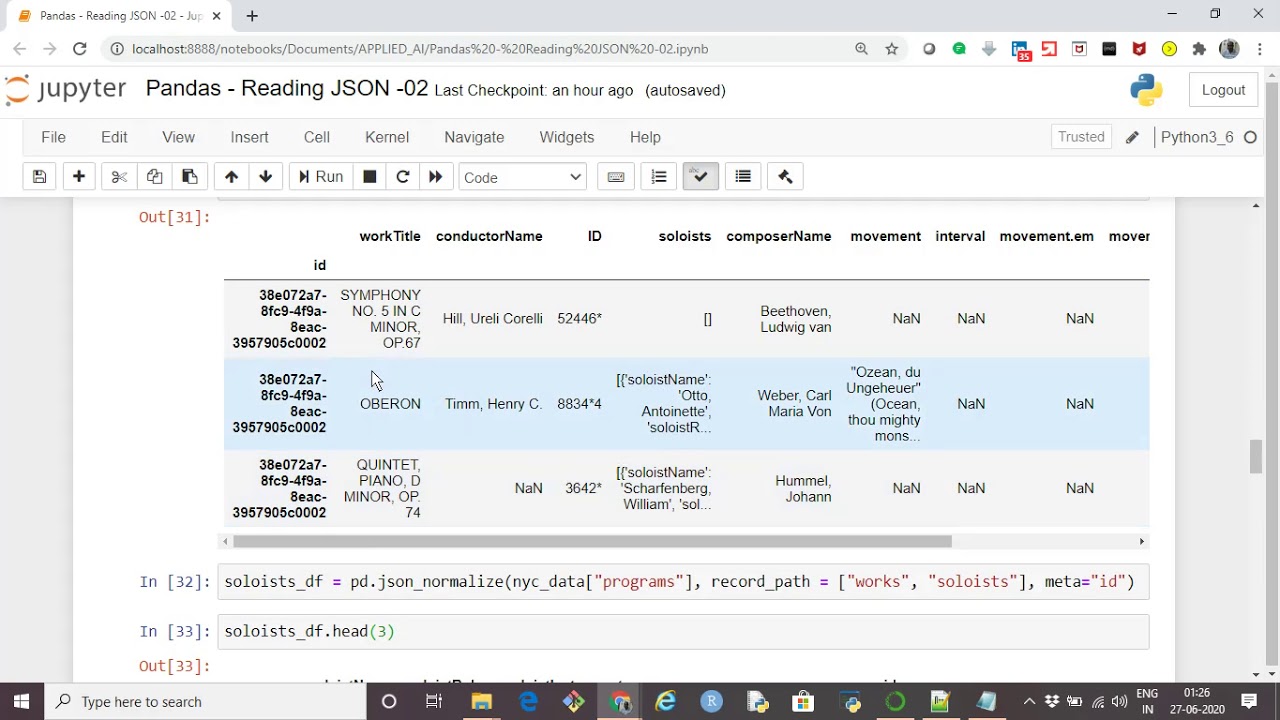Screen dimensions: 1280x720
Task: Open the Widgets menu
Action: (567, 137)
